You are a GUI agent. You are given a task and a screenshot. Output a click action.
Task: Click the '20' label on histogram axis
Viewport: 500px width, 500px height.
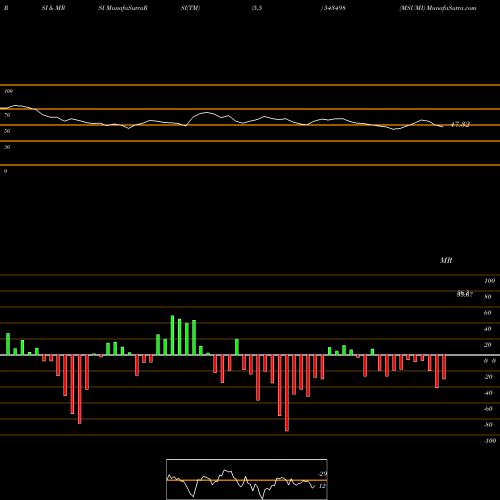point(487,345)
